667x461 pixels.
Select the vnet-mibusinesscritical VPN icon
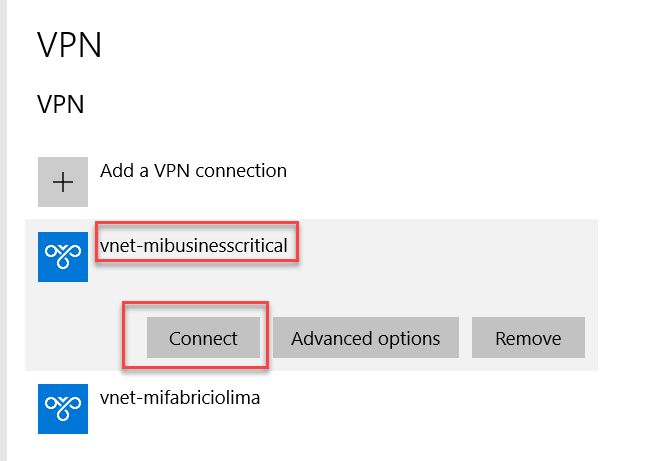tap(63, 258)
